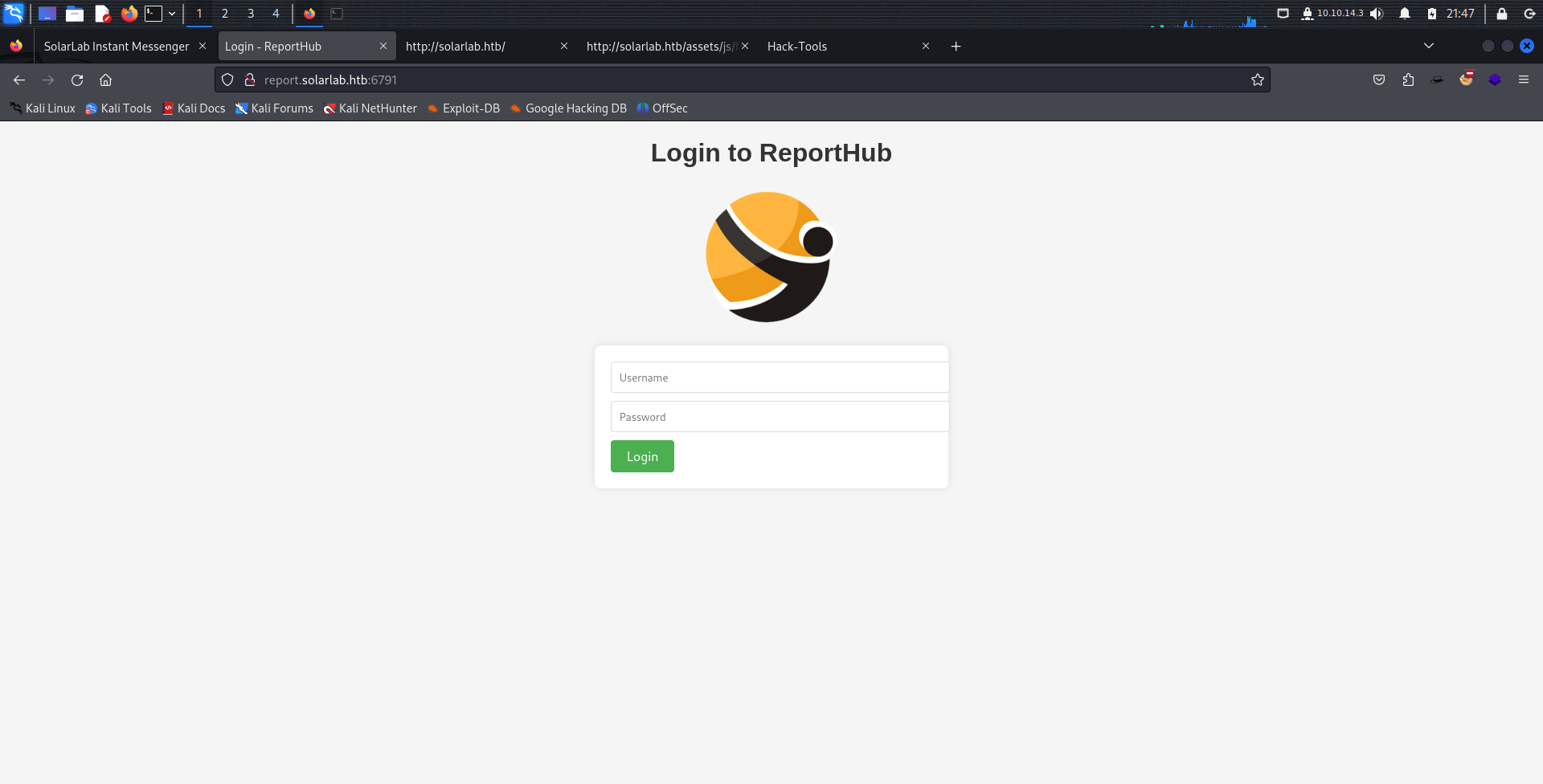Click the Firefox reload page icon
This screenshot has height=784, width=1543.
pyautogui.click(x=77, y=80)
